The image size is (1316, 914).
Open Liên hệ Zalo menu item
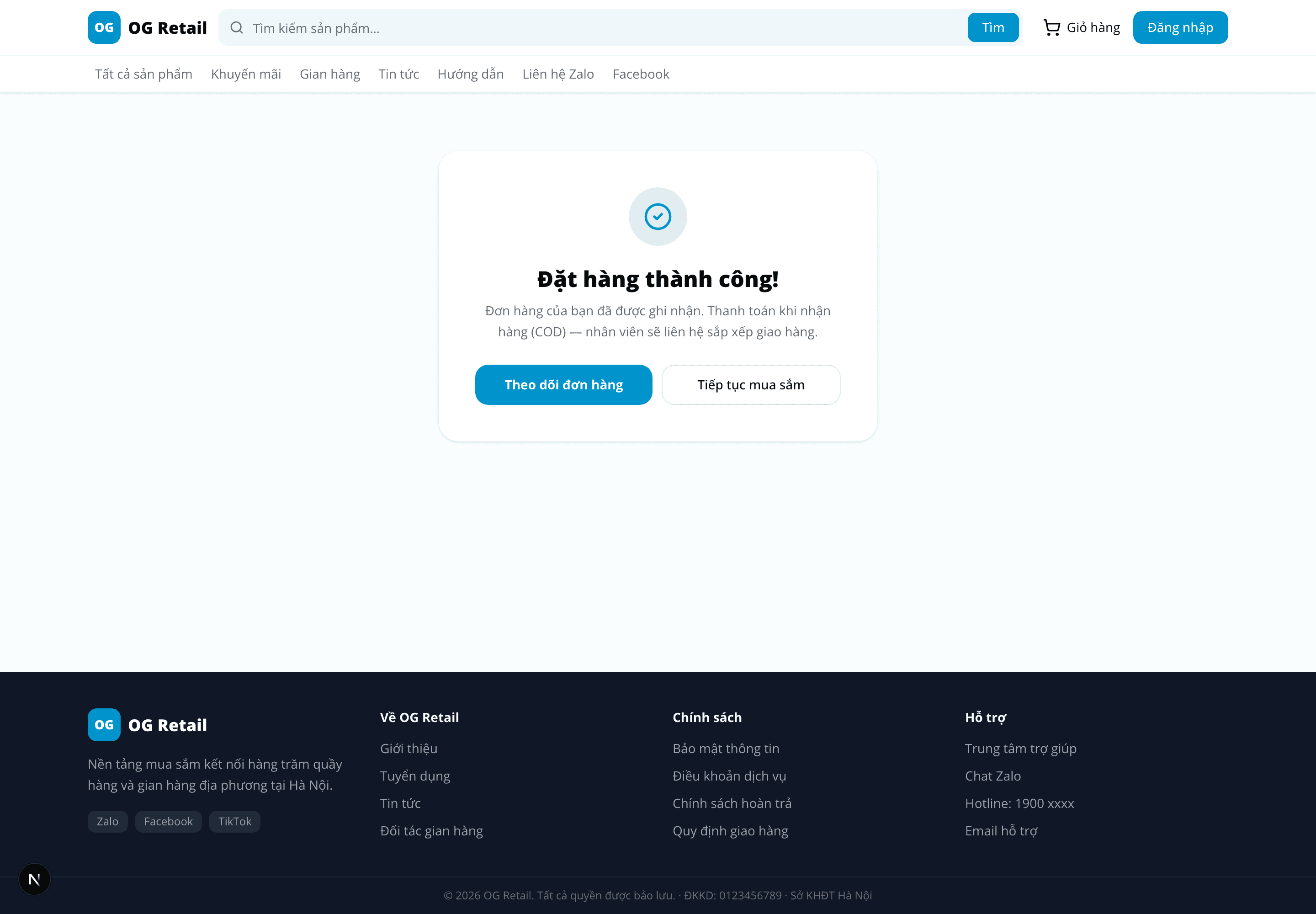(x=558, y=74)
